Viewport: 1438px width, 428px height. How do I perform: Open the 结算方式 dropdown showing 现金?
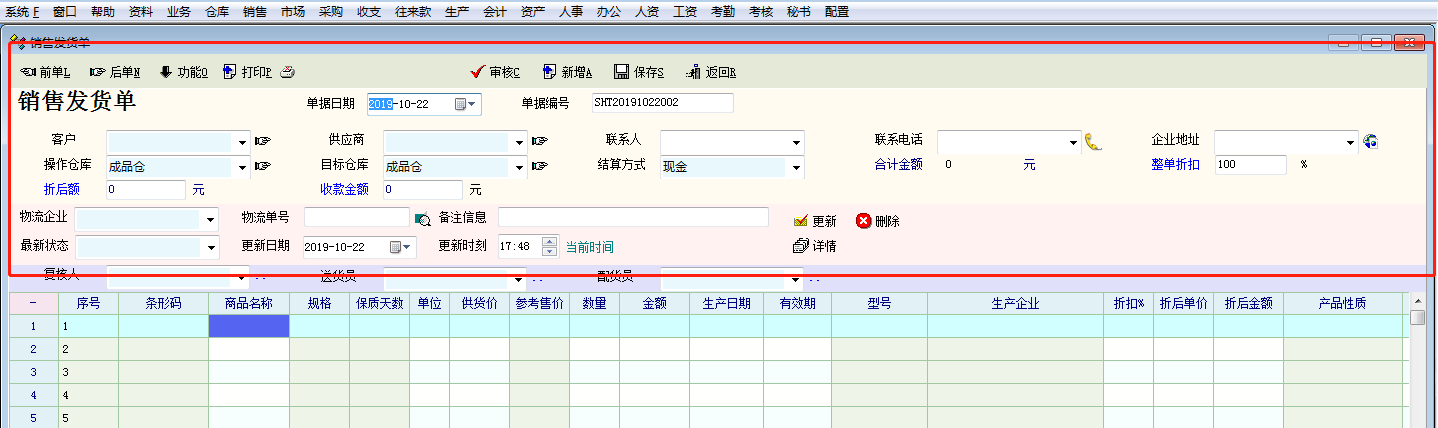tap(796, 167)
